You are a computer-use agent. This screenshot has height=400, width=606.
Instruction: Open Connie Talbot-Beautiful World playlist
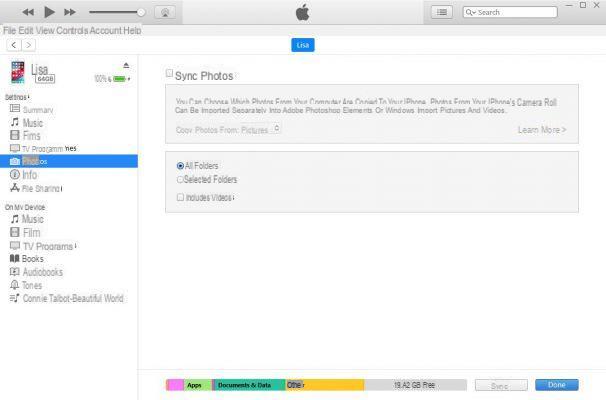66,298
